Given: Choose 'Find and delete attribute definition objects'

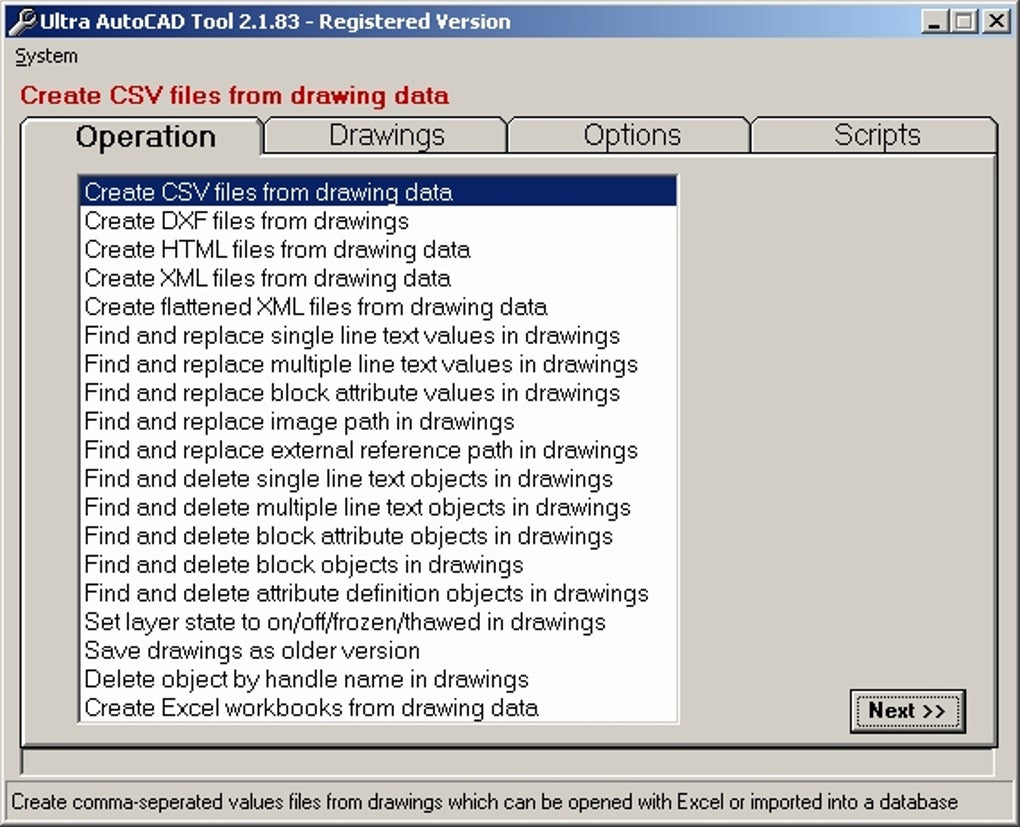Looking at the screenshot, I should coord(378,593).
